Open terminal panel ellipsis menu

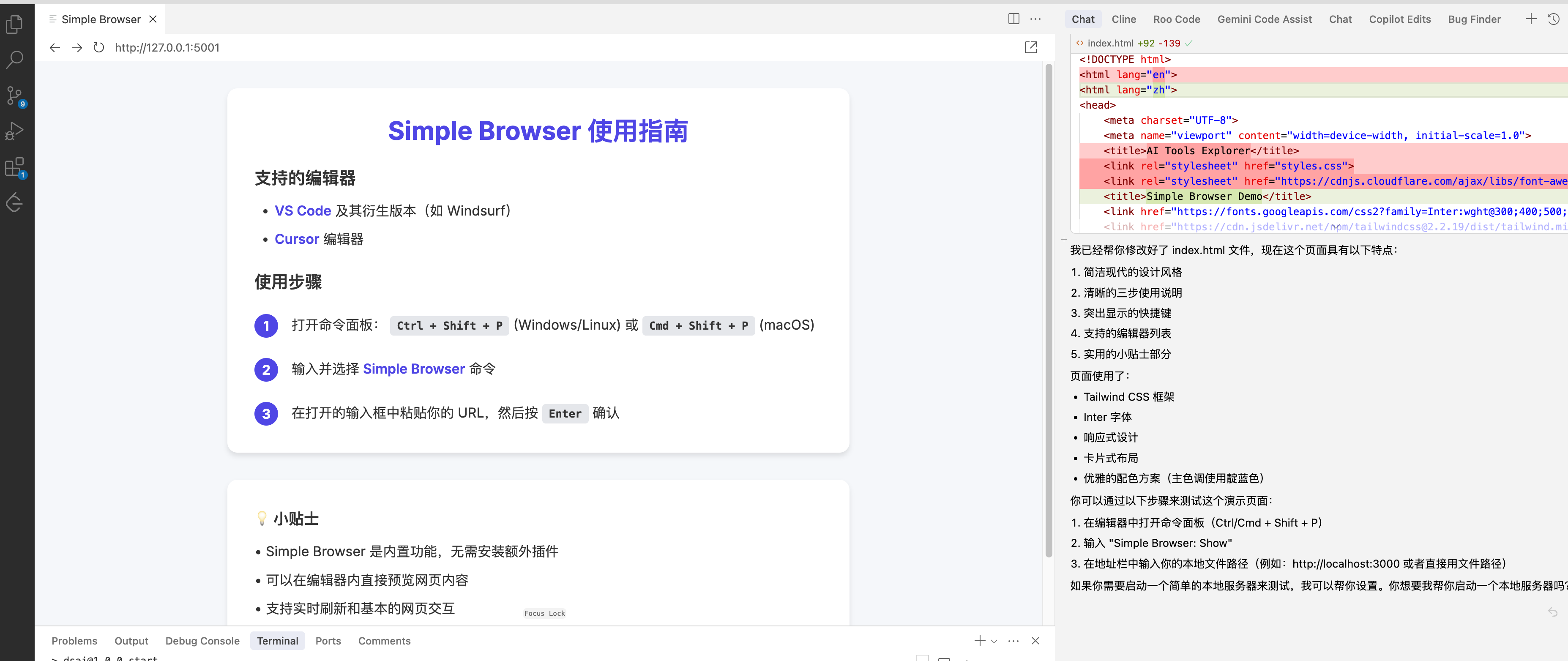pyautogui.click(x=1013, y=641)
